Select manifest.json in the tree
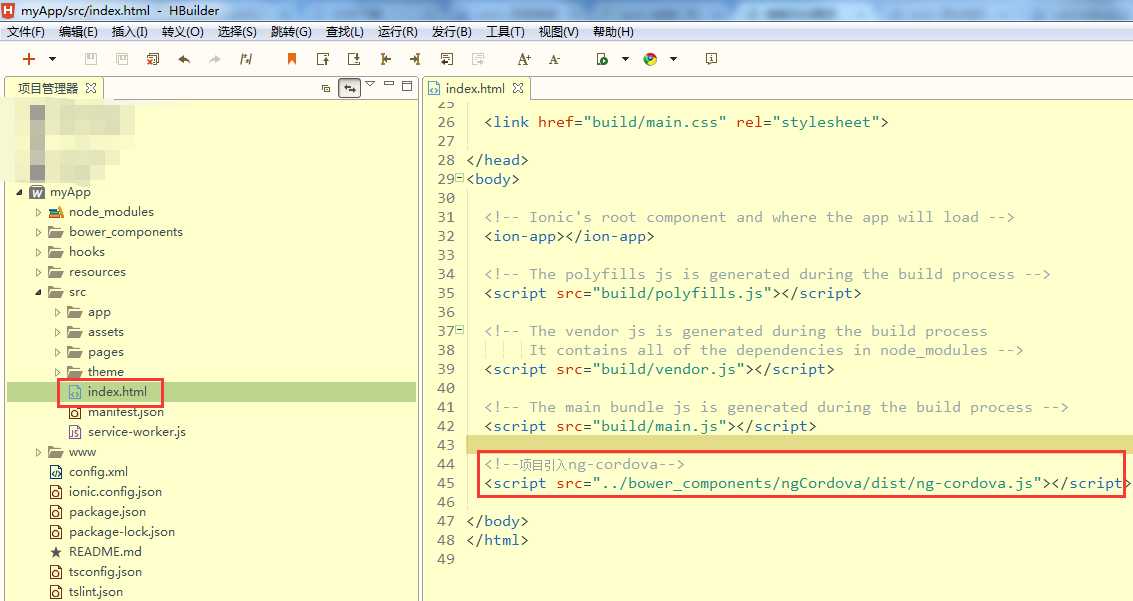The height and width of the screenshot is (601, 1133). click(125, 412)
